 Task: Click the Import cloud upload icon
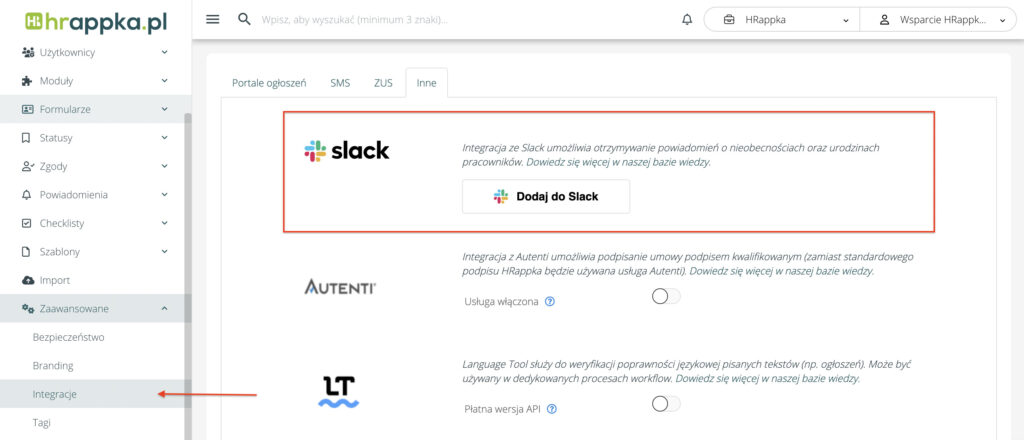click(x=27, y=280)
